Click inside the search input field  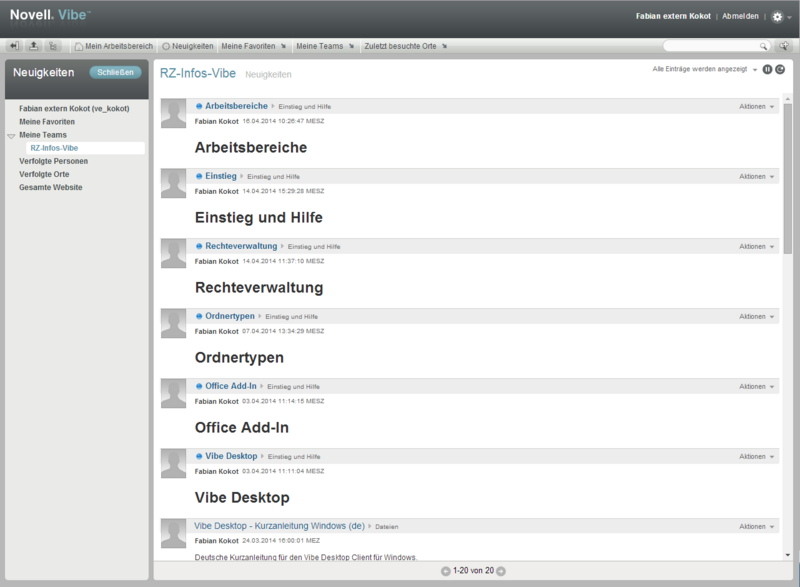pyautogui.click(x=711, y=46)
